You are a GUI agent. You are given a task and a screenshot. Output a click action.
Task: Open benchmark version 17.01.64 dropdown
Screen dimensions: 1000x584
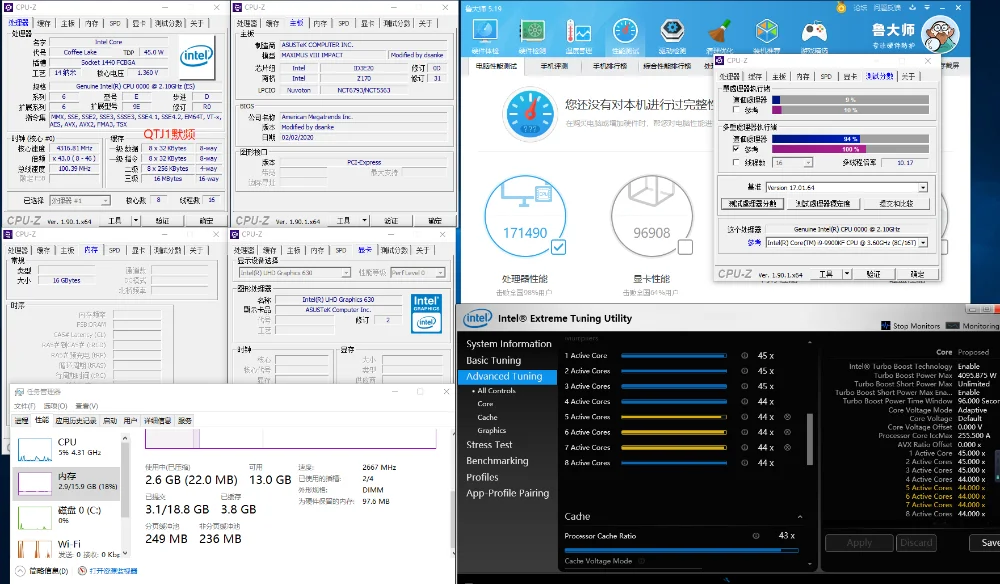[x=923, y=187]
